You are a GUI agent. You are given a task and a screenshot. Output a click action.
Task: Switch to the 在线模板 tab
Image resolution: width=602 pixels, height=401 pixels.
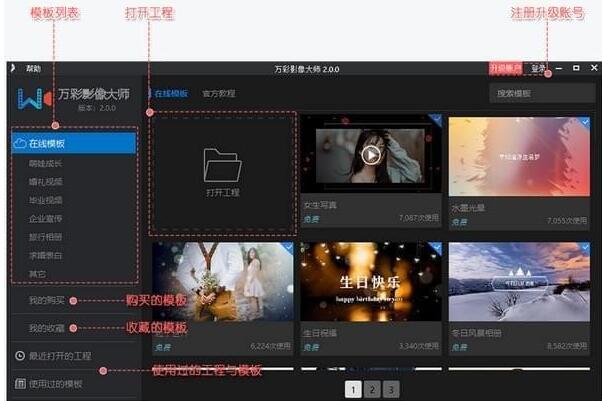coord(171,93)
